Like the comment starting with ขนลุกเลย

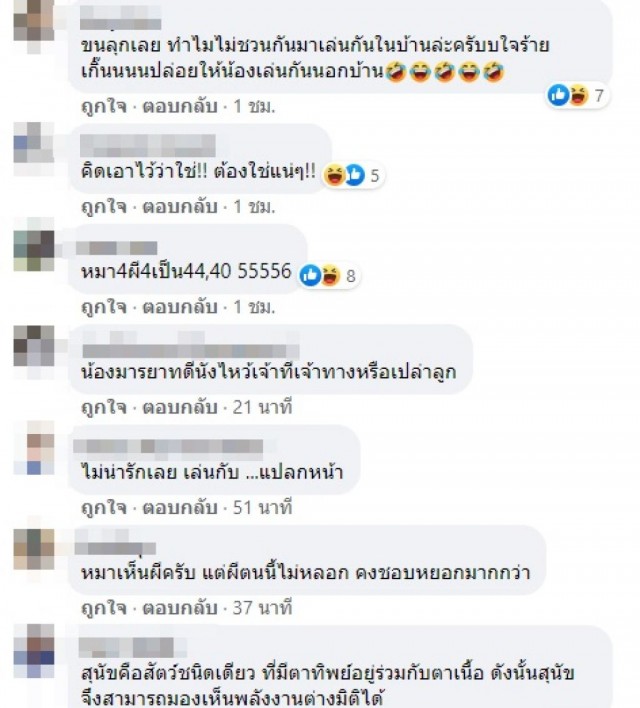(104, 107)
